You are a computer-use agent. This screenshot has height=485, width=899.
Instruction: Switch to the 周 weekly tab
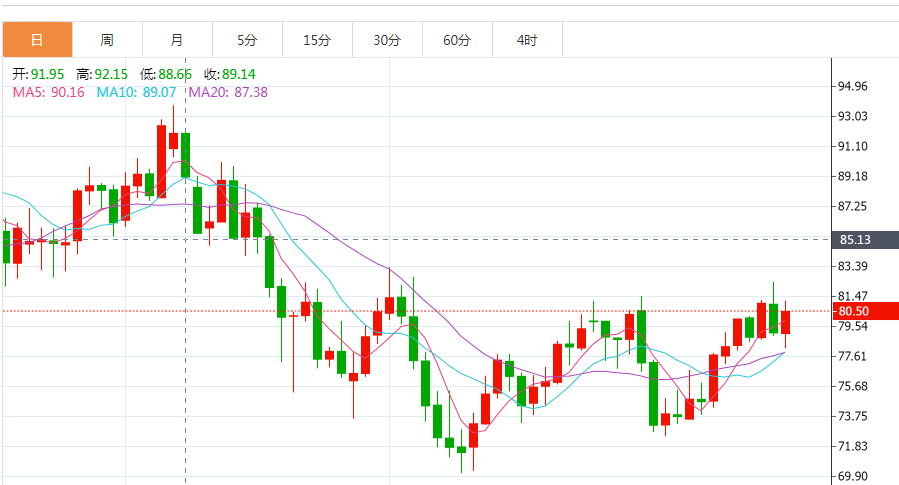pos(107,40)
